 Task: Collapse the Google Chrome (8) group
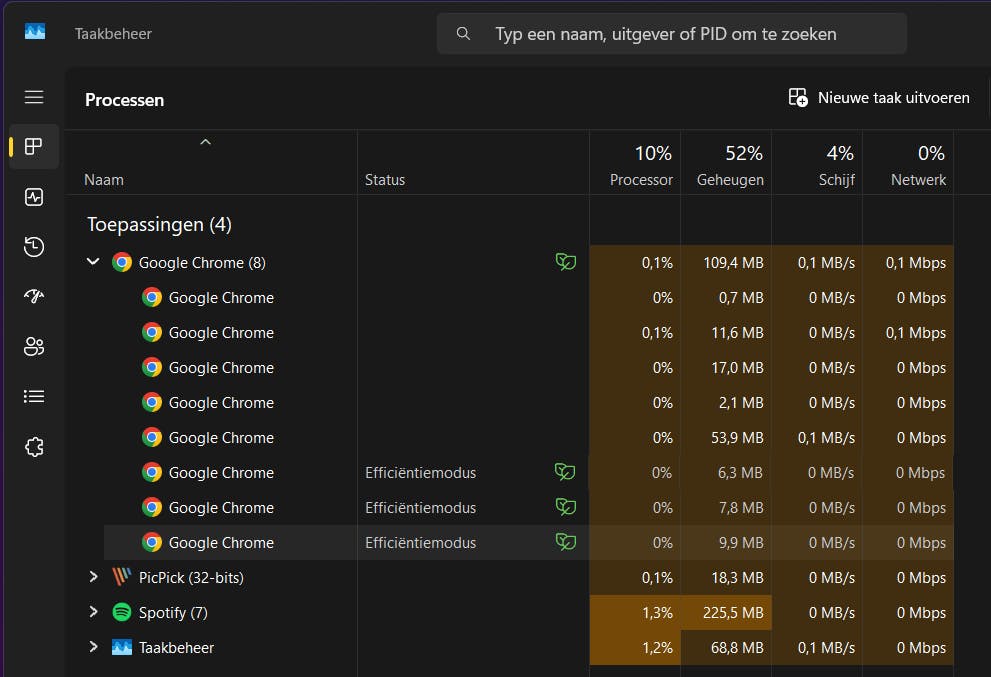(93, 262)
